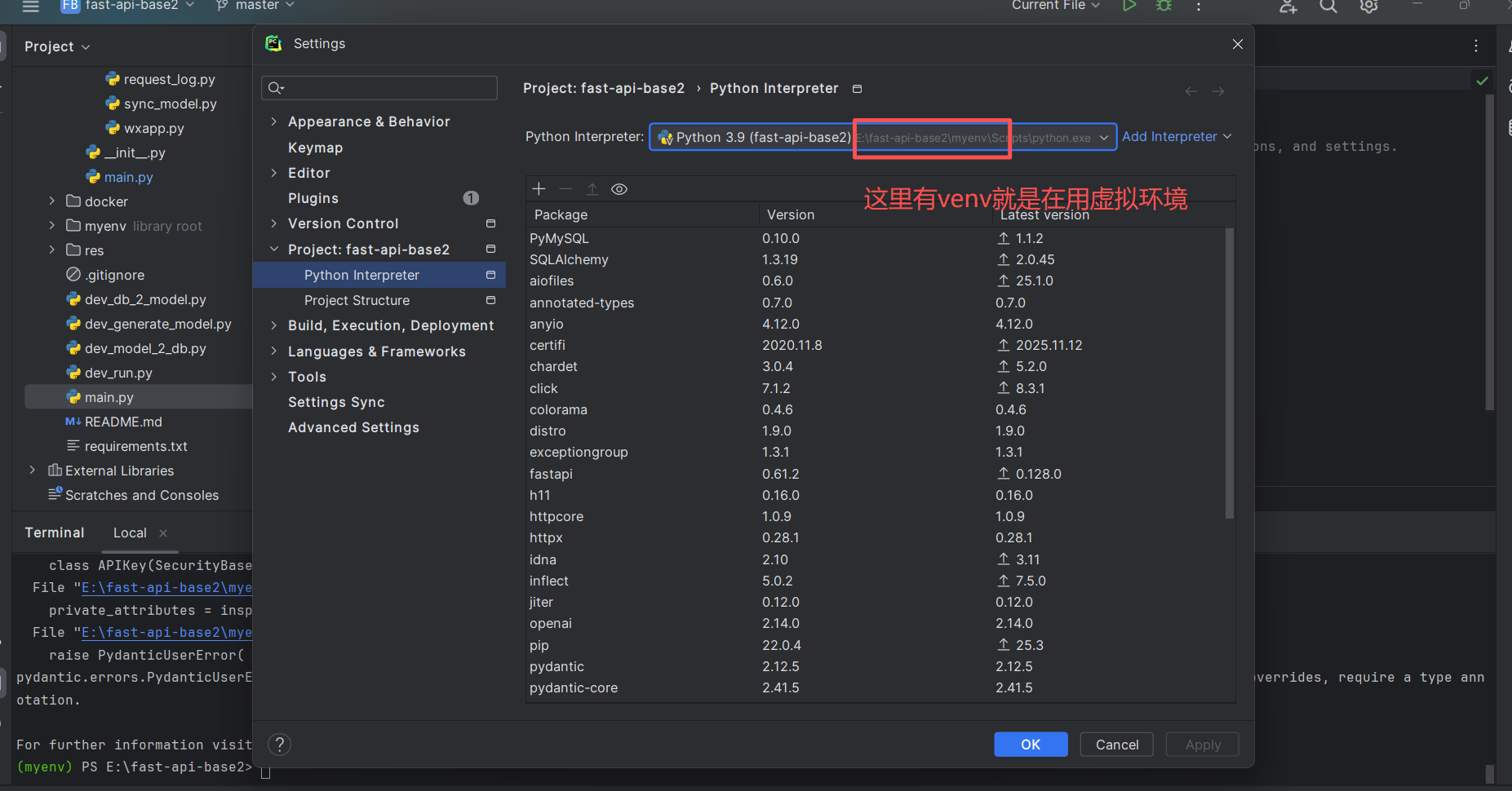1512x791 pixels.
Task: Click the Code With Me user icon
Action: (x=1288, y=6)
